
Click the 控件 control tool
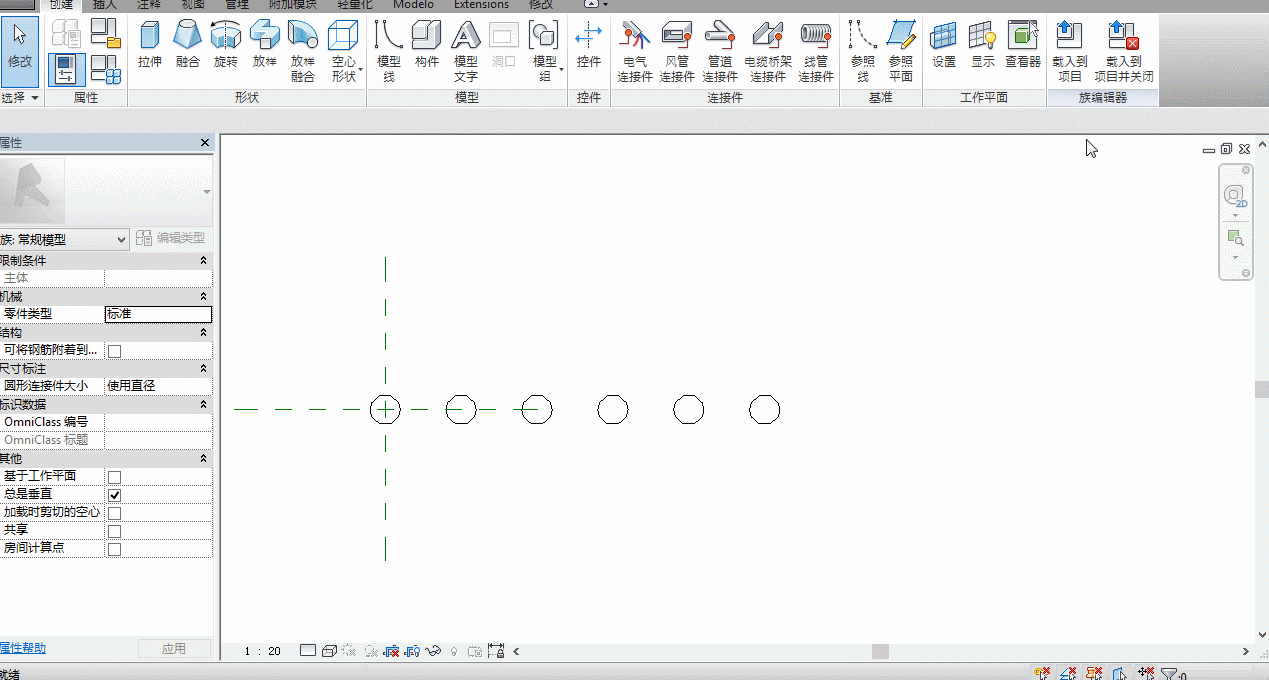pos(589,45)
